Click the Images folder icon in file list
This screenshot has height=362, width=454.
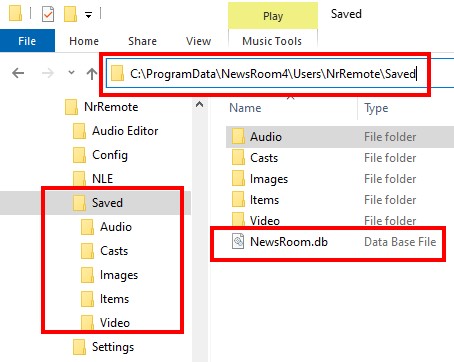point(238,179)
